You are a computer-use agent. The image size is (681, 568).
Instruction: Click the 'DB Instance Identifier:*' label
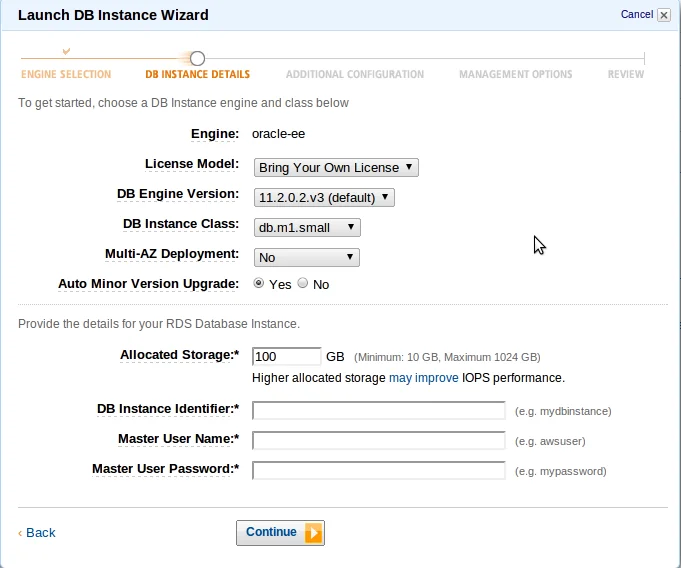(x=168, y=409)
